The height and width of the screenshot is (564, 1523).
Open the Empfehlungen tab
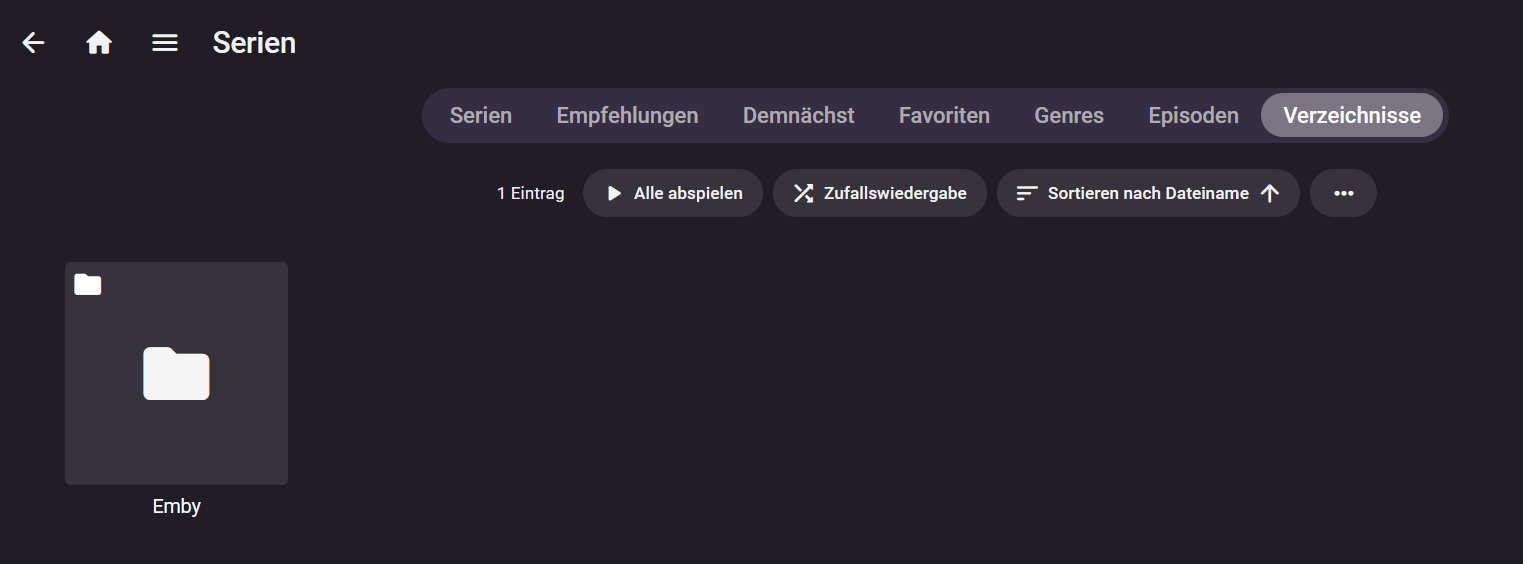[627, 115]
